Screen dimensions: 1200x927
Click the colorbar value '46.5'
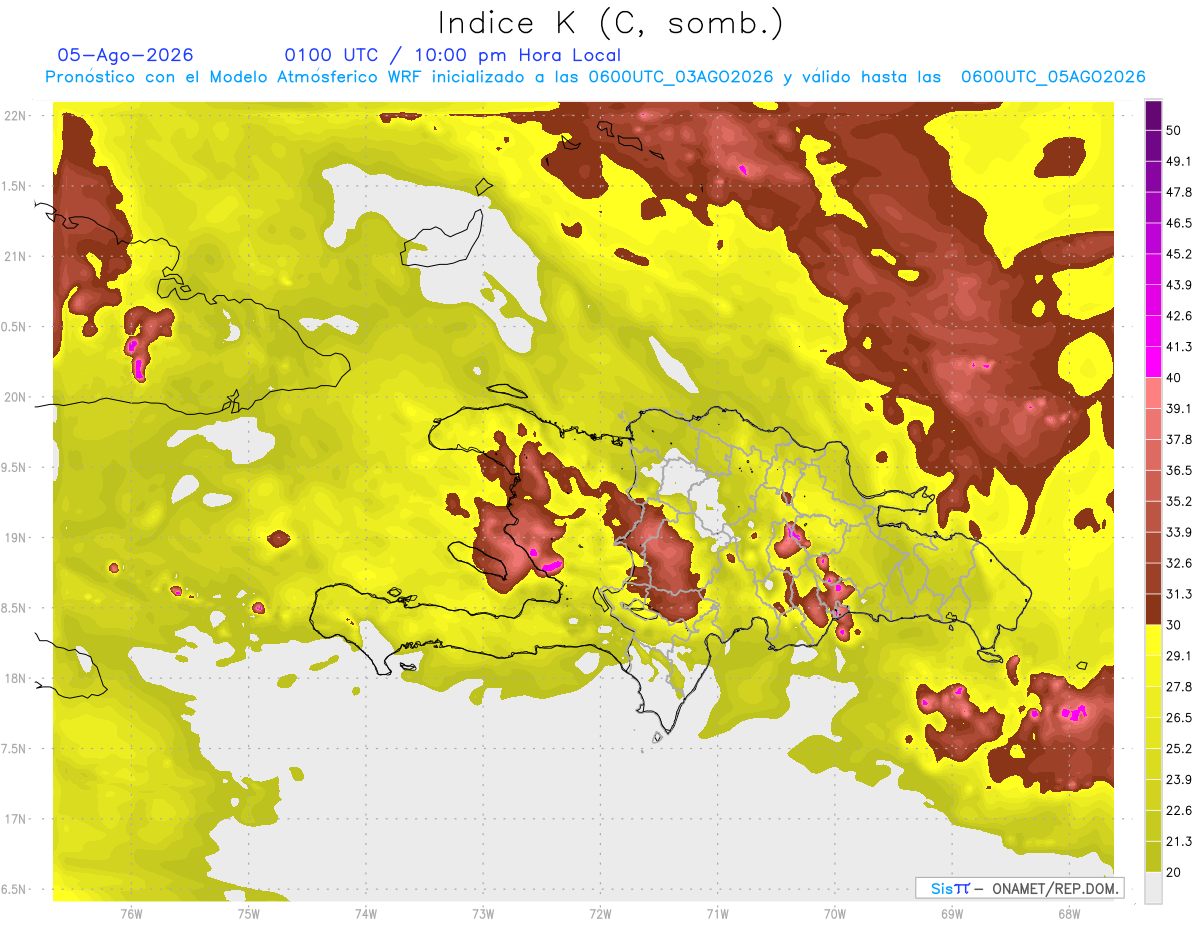click(x=1178, y=223)
